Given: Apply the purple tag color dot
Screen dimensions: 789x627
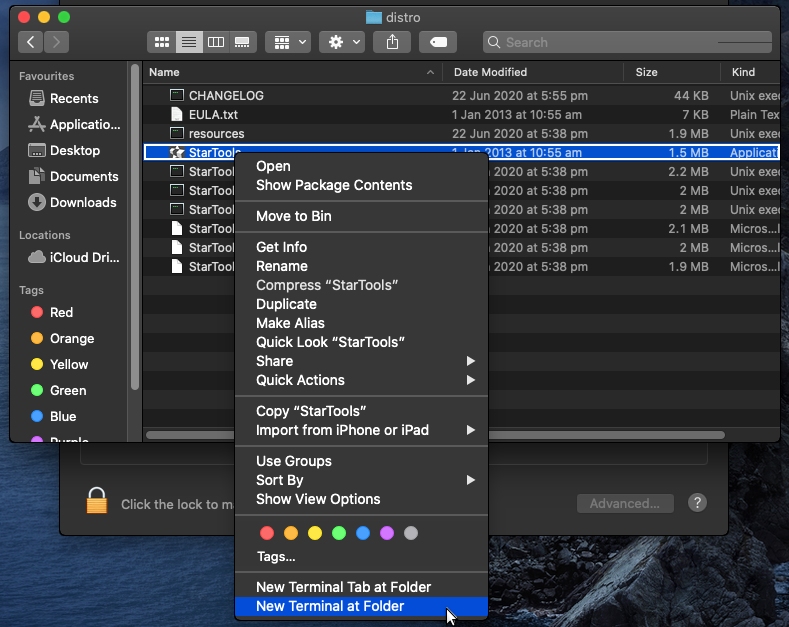Looking at the screenshot, I should click(386, 533).
